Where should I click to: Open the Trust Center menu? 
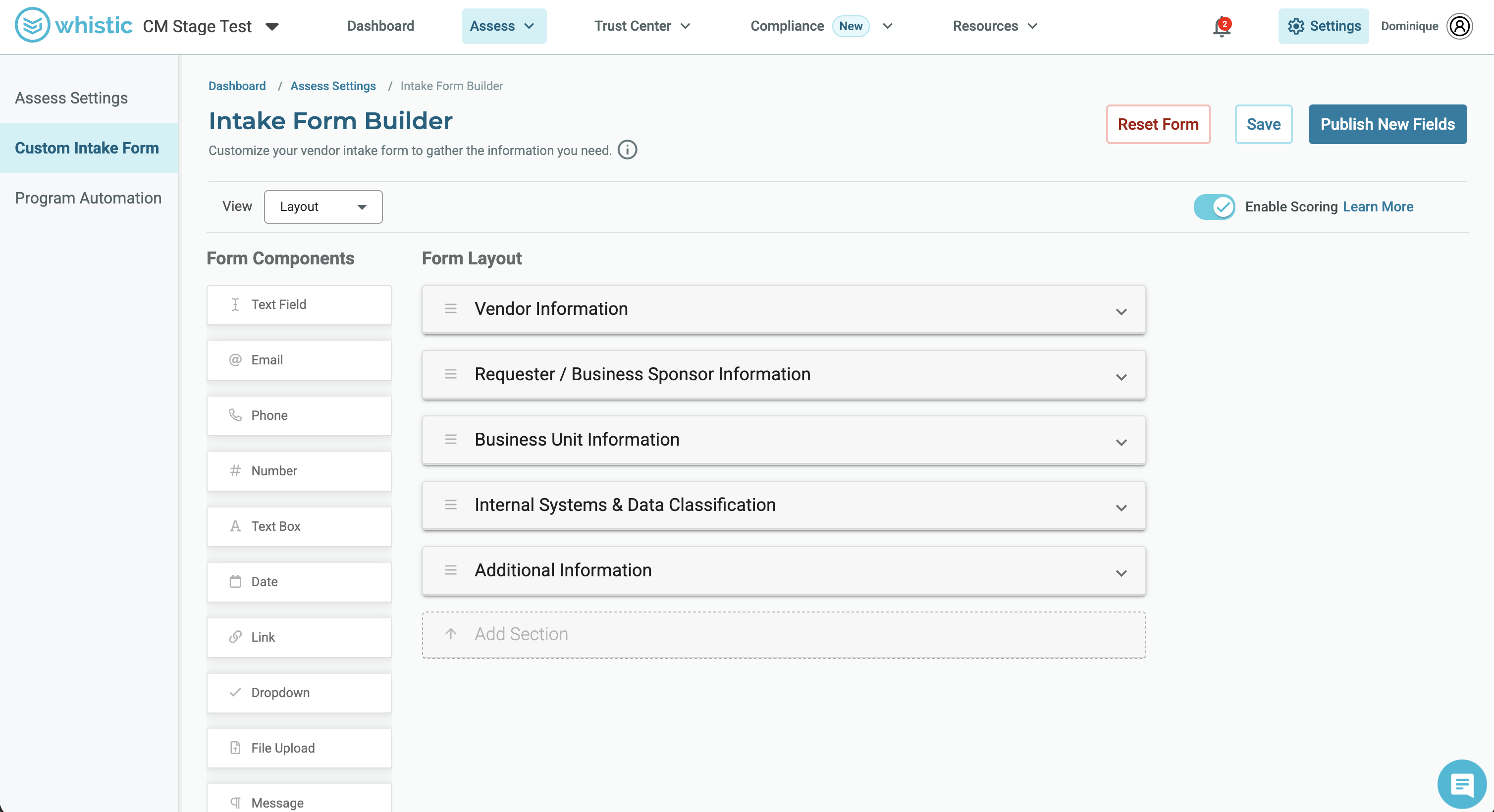[642, 26]
